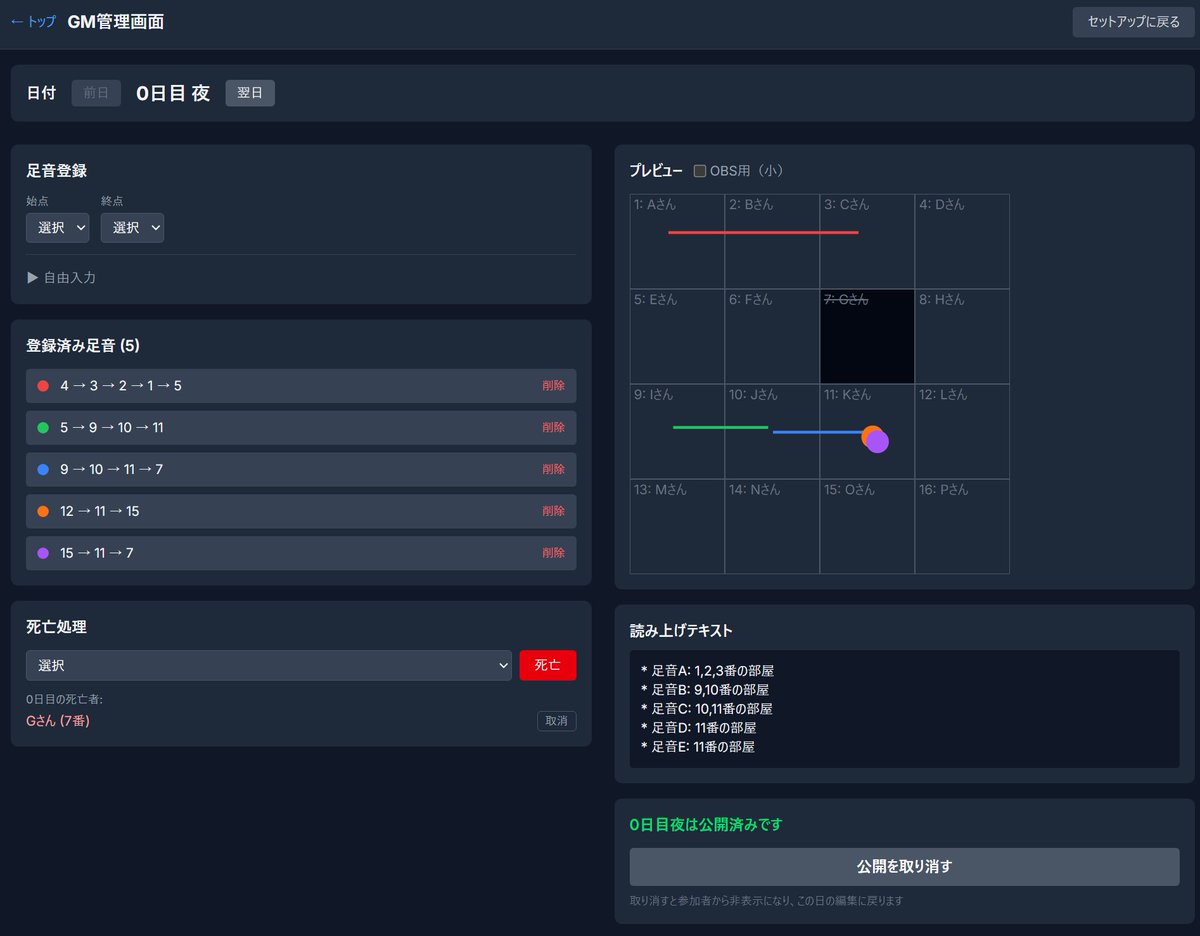Click the red 死亡 button
The image size is (1200, 936).
(x=548, y=665)
